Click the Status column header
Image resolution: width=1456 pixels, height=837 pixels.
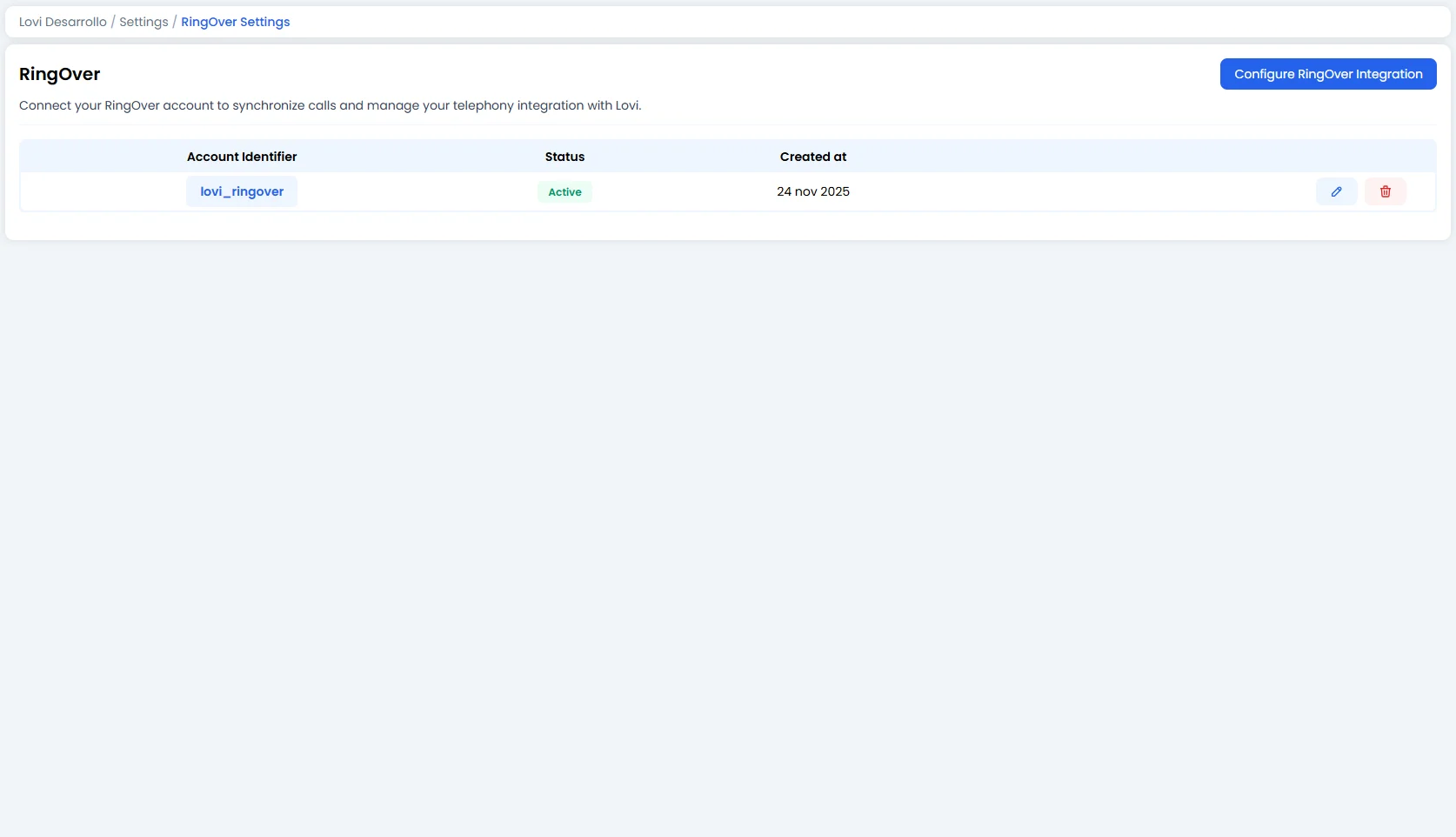pos(564,157)
